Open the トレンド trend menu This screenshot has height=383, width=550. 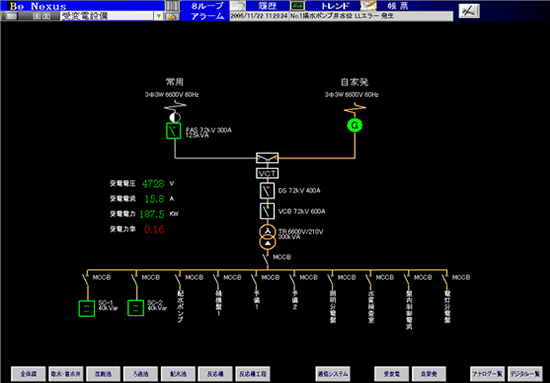pos(335,6)
